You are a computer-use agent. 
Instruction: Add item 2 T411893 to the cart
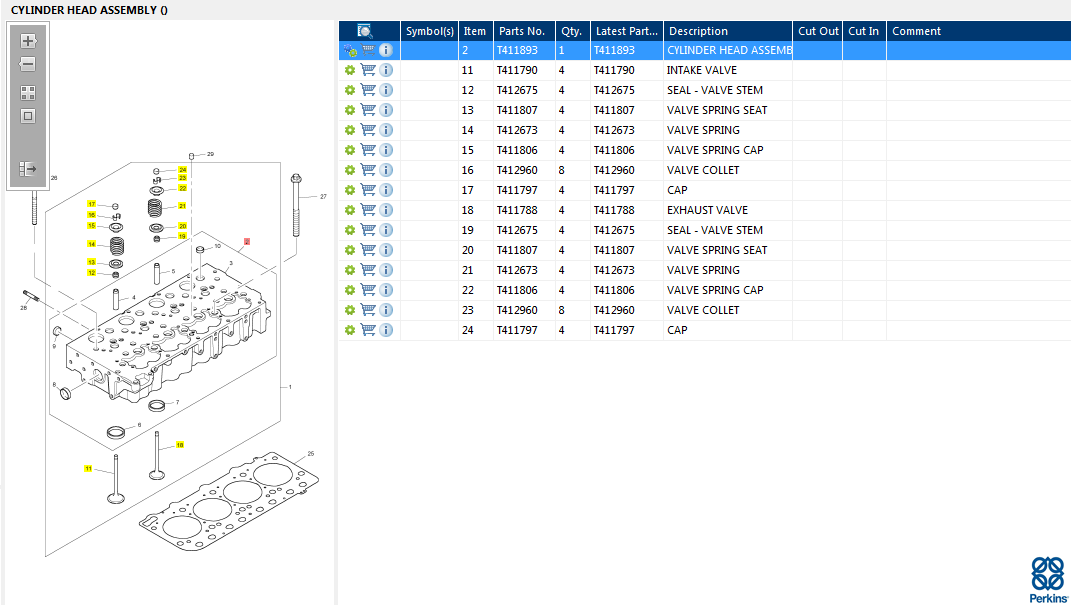368,50
